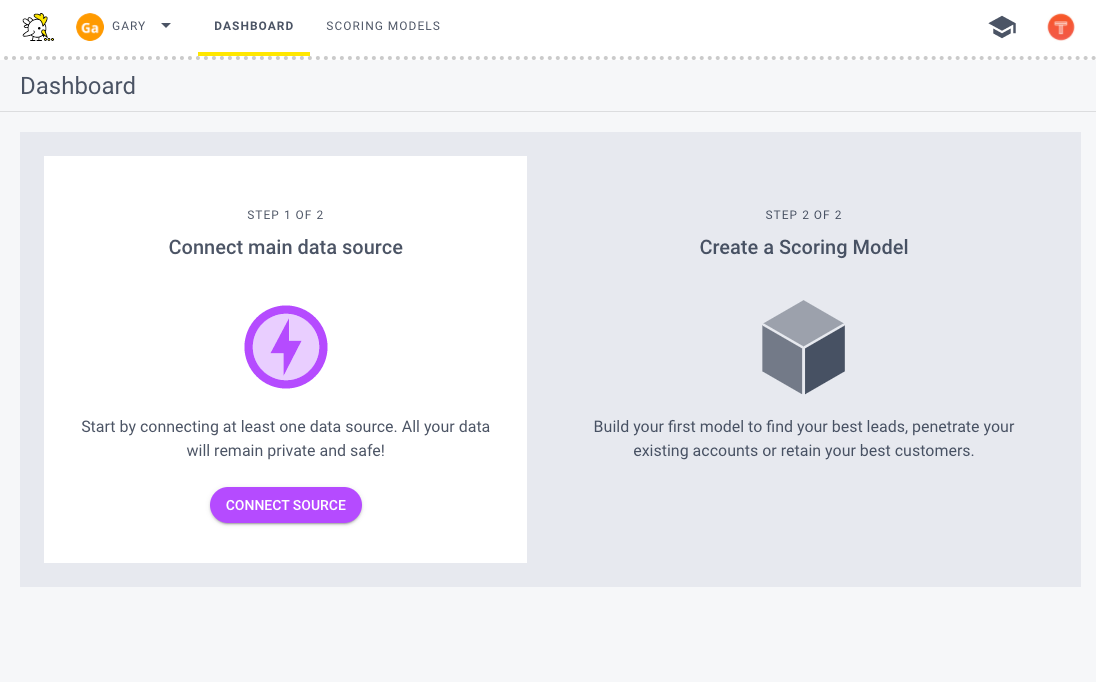
Task: Expand the GARY workspace dropdown arrow
Action: [166, 26]
